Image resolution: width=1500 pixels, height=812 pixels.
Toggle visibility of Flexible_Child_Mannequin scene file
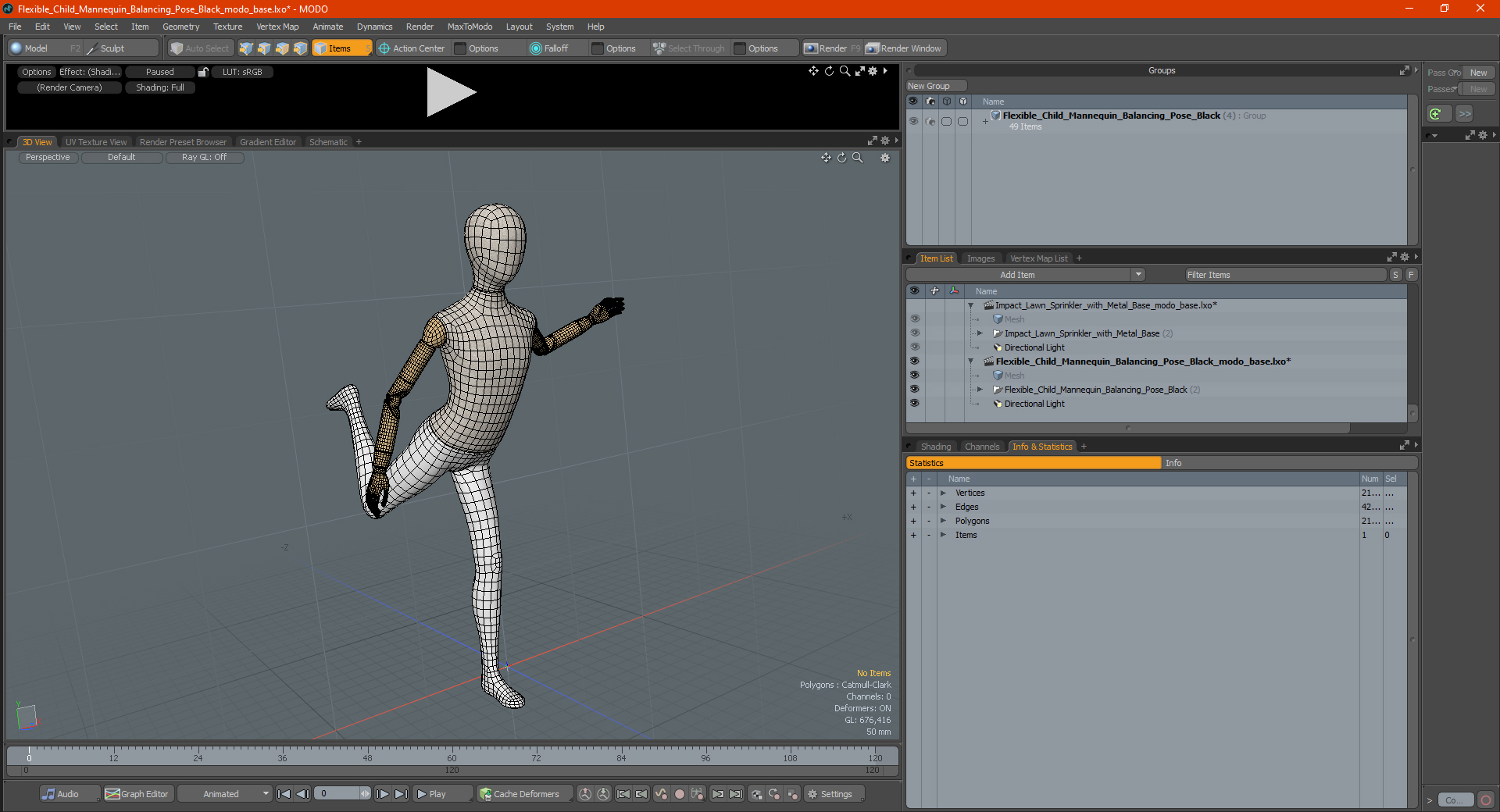[914, 361]
